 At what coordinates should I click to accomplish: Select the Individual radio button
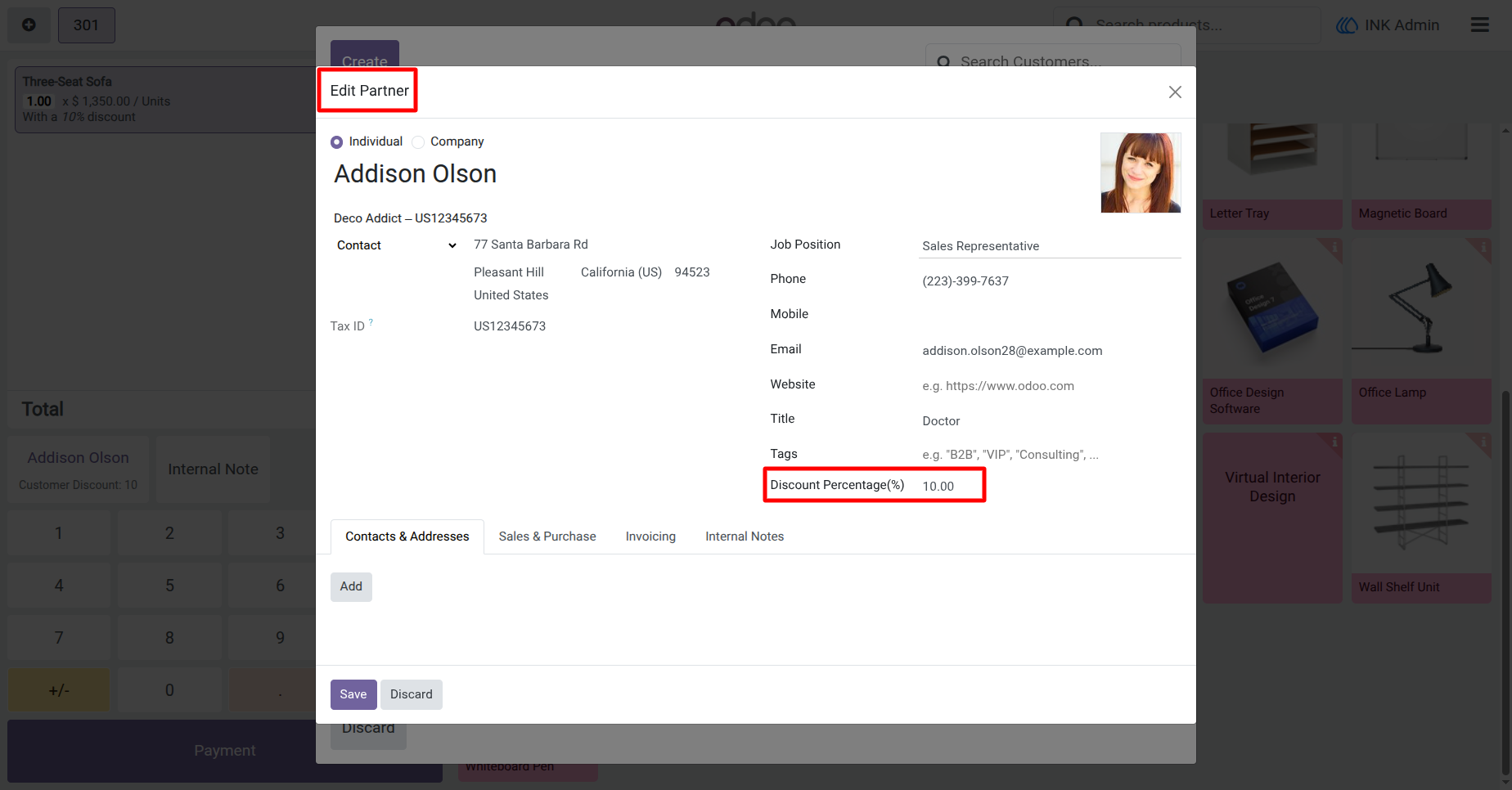coord(336,142)
